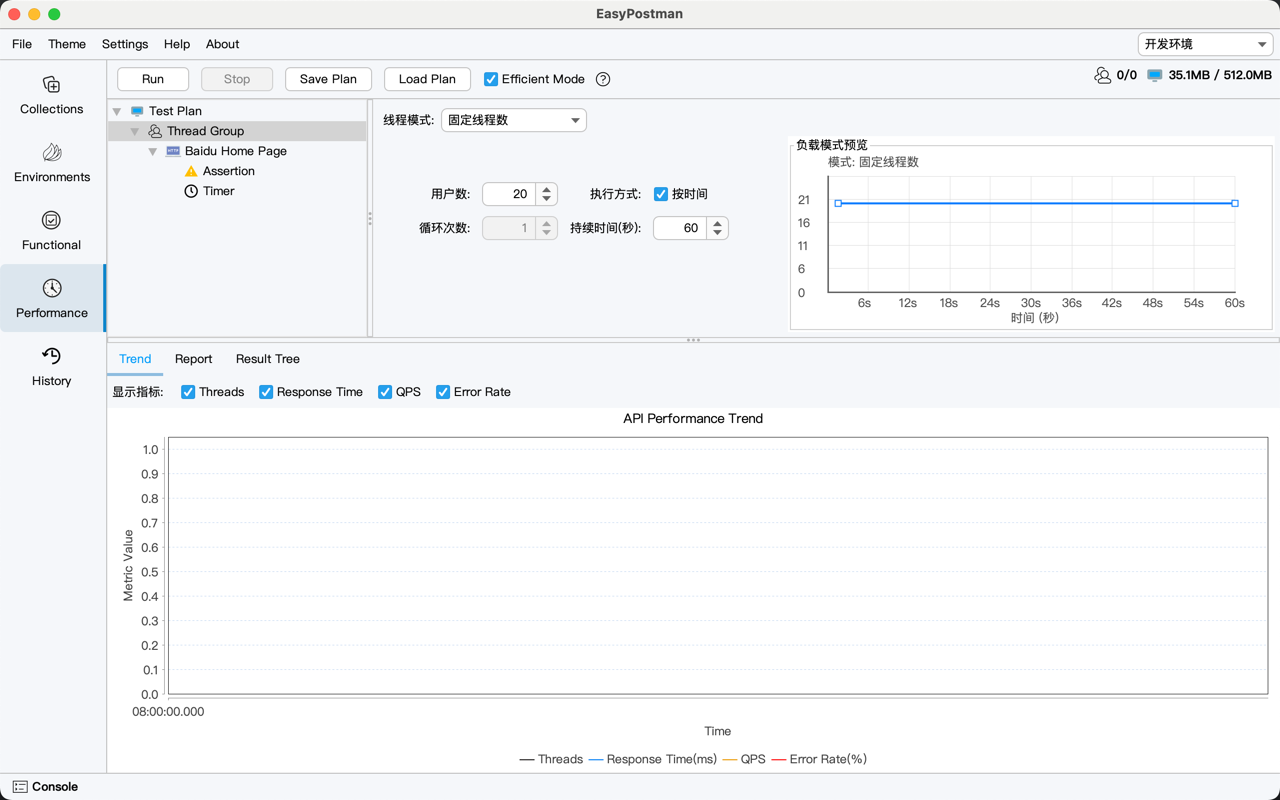Open the Environments sidebar icon
The image size is (1280, 800).
52,153
